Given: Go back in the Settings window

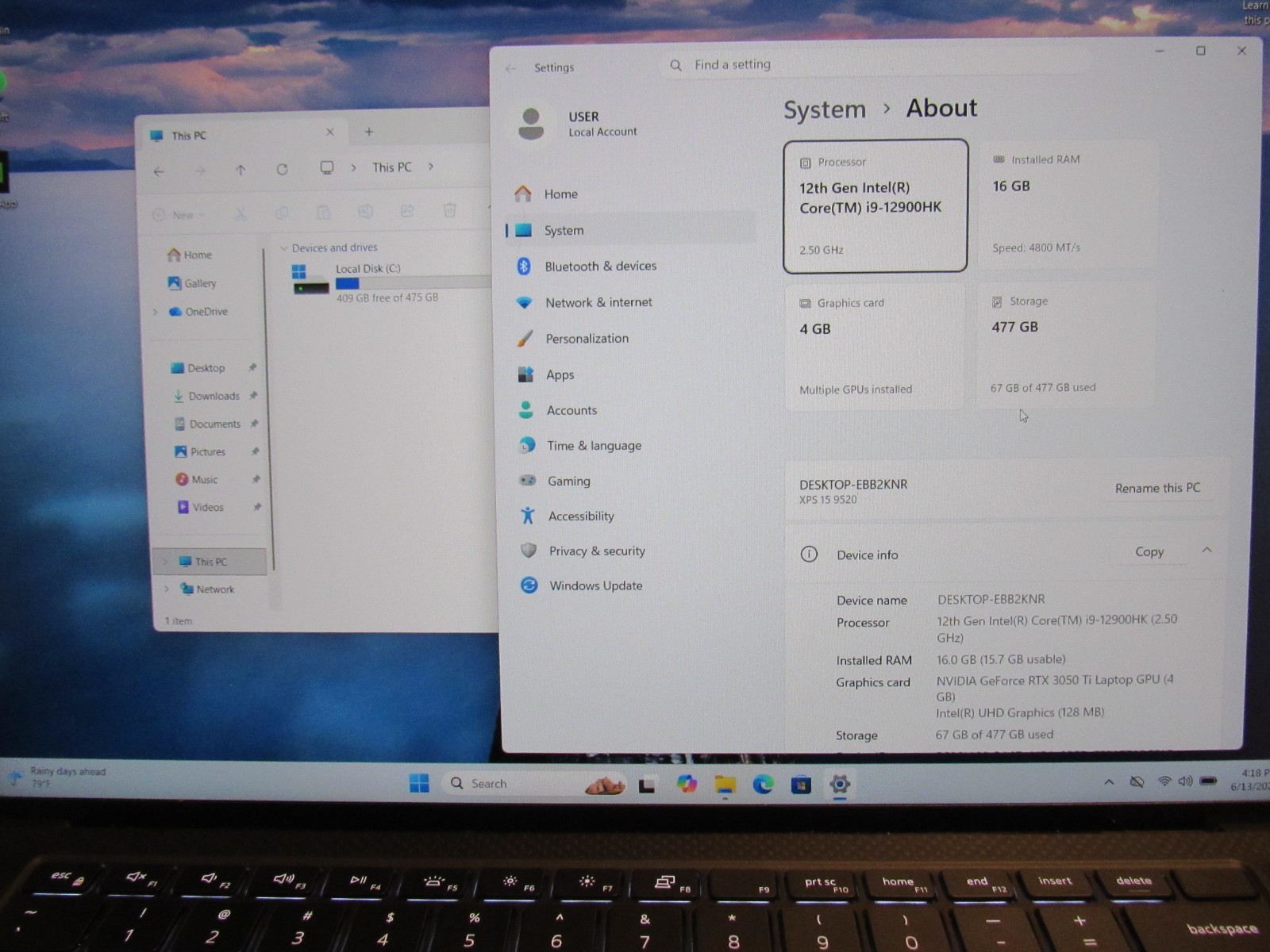Looking at the screenshot, I should tap(510, 68).
